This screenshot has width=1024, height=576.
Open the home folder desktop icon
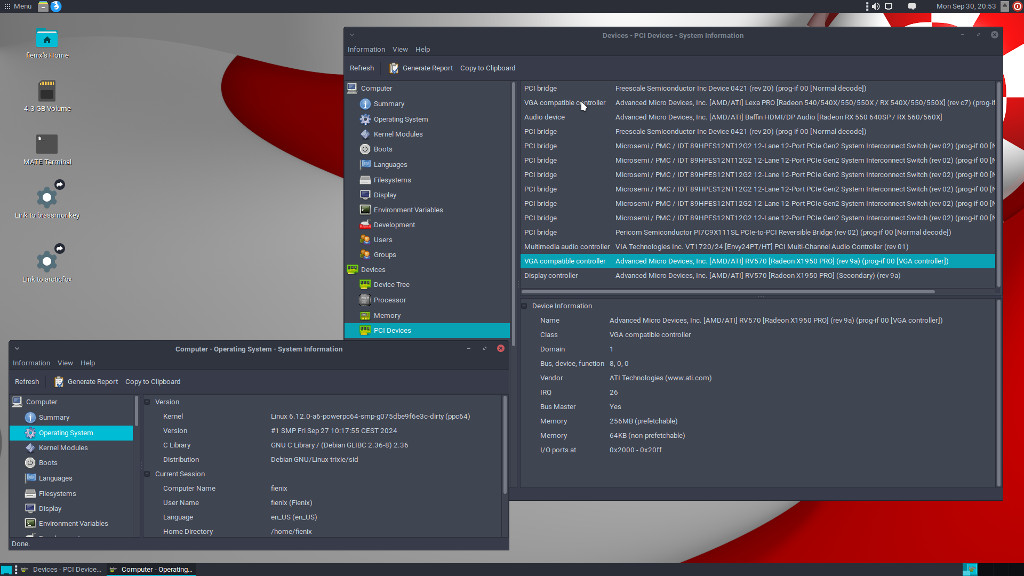pyautogui.click(x=46, y=44)
